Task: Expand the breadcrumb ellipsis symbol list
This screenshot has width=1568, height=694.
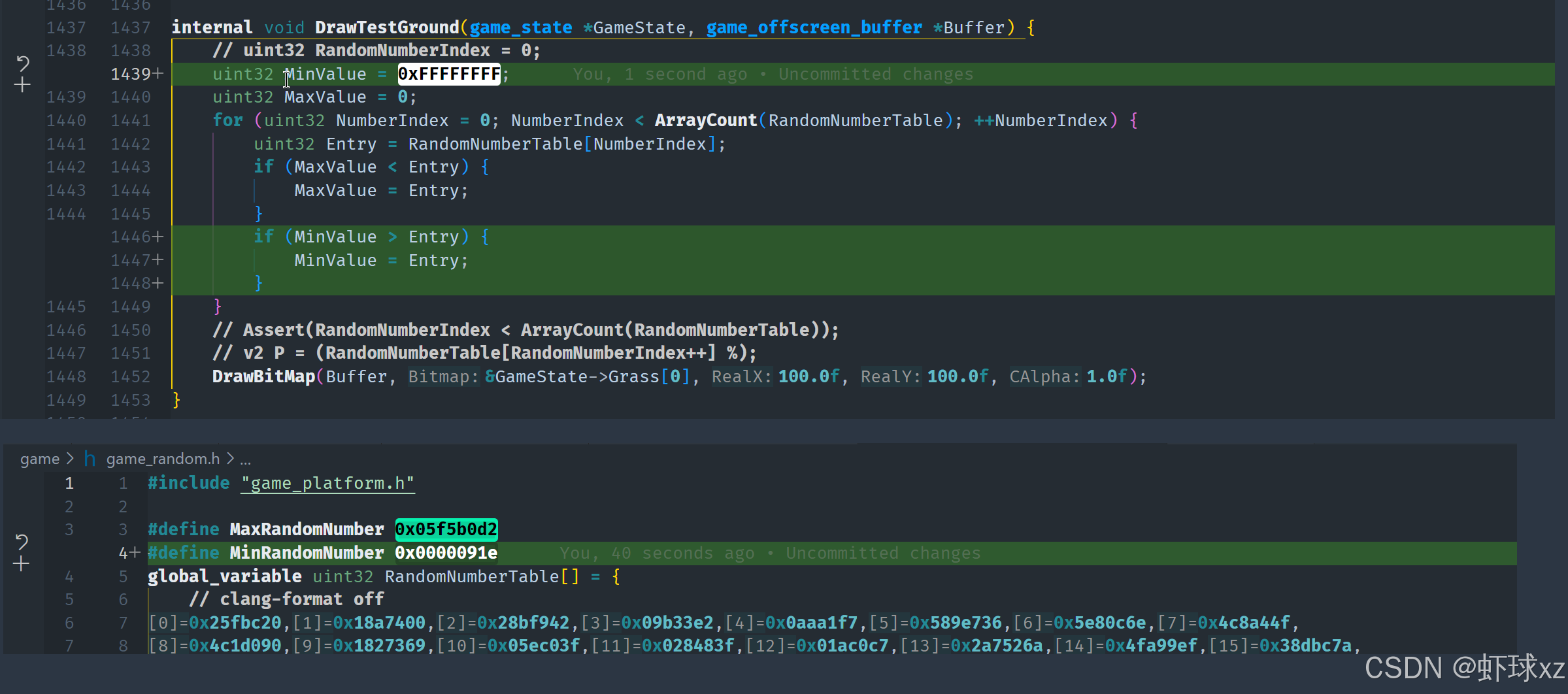Action: coord(245,459)
